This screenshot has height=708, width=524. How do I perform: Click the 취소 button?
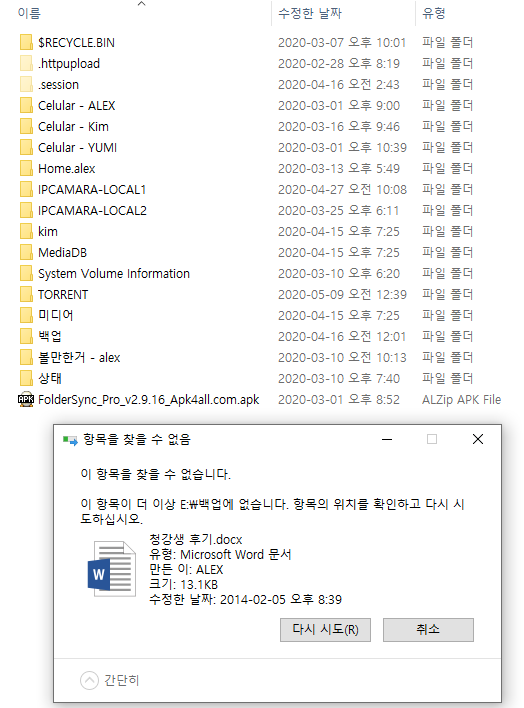[428, 629]
